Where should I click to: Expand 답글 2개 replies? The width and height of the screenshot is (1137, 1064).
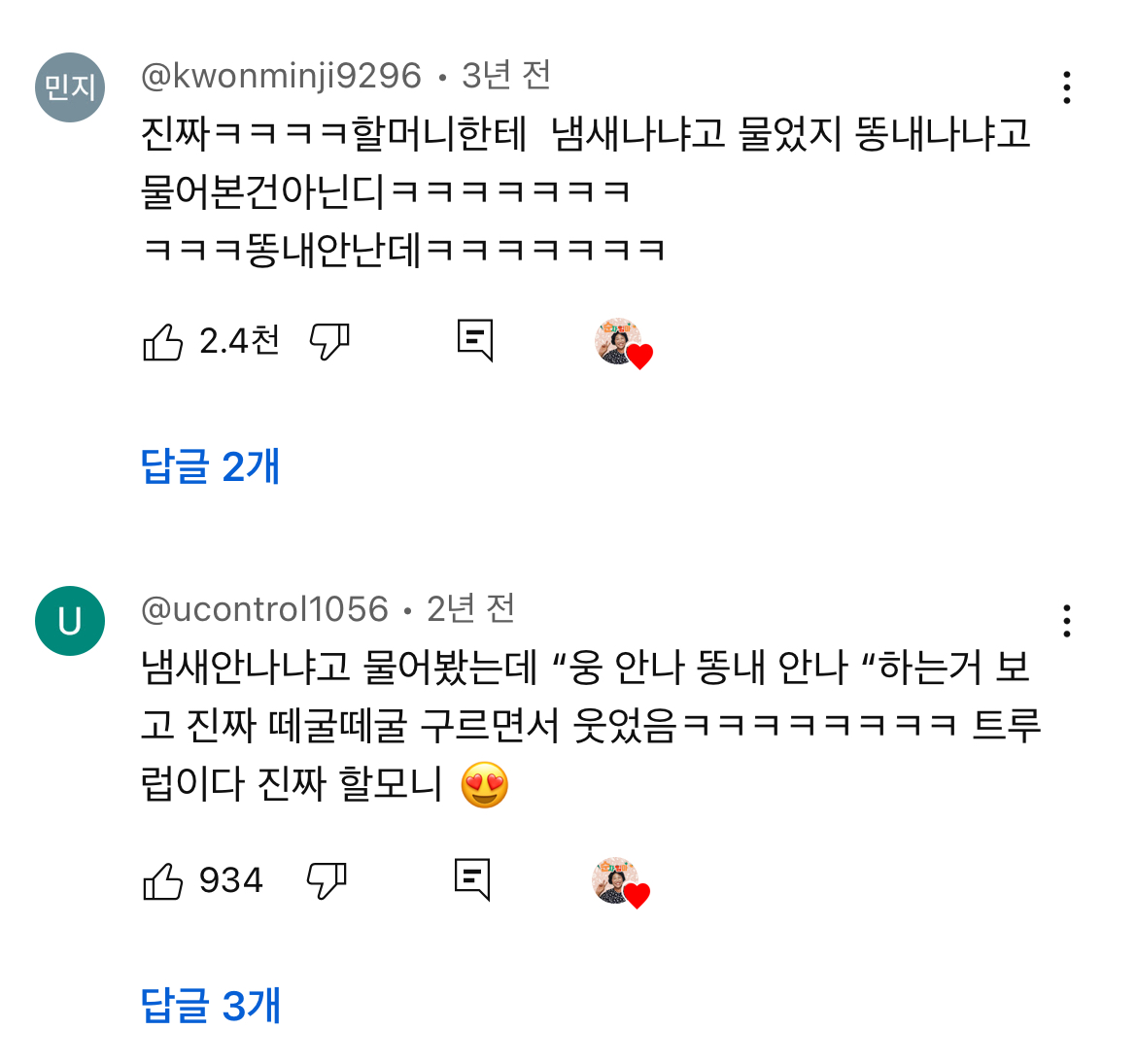(210, 466)
